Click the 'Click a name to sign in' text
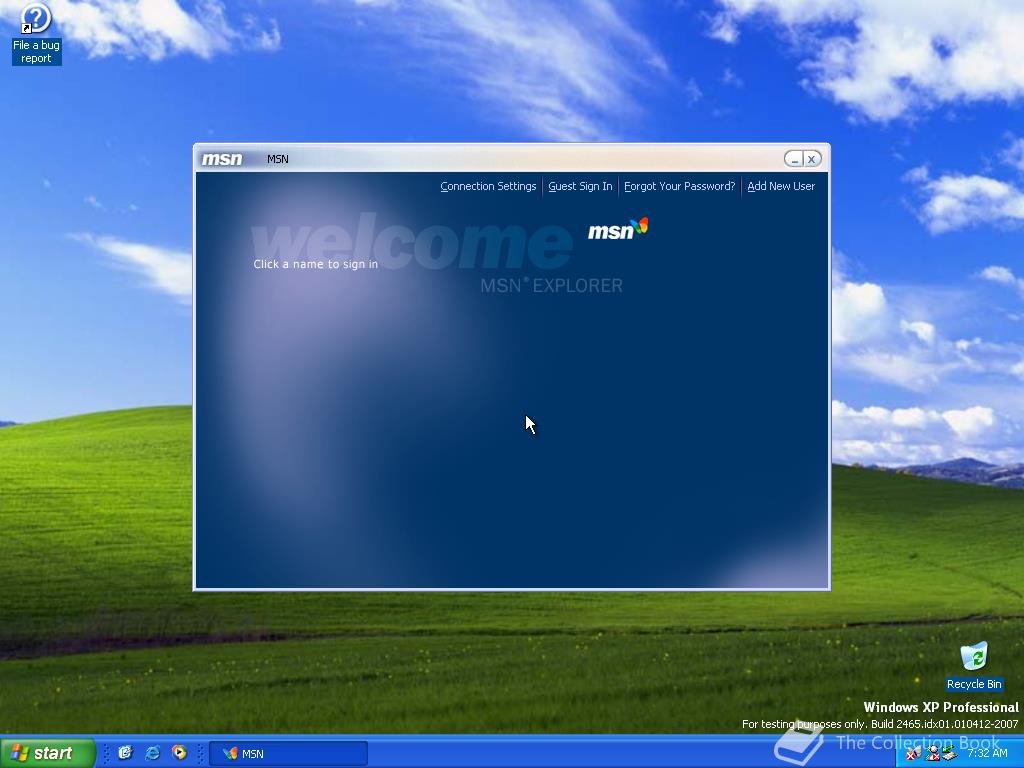This screenshot has height=768, width=1024. [315, 264]
